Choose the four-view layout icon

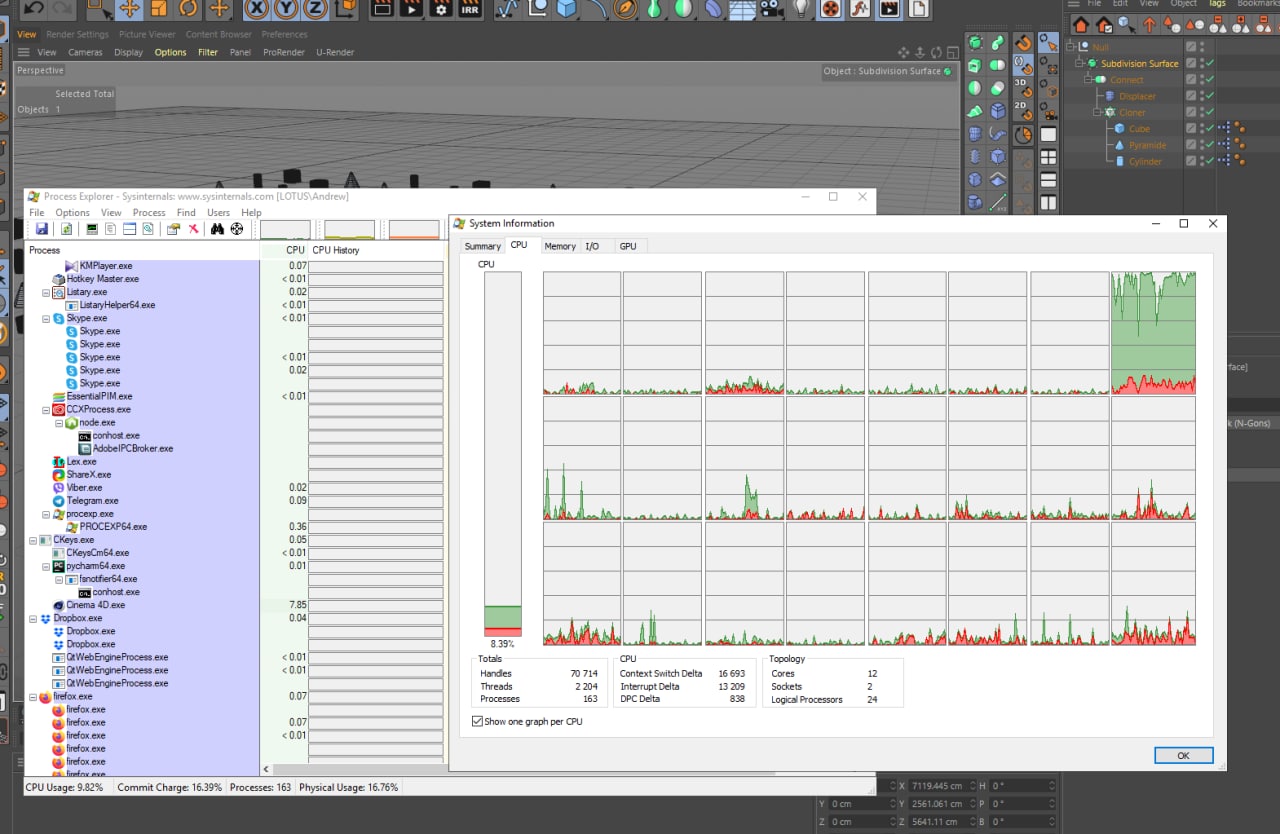[1048, 157]
